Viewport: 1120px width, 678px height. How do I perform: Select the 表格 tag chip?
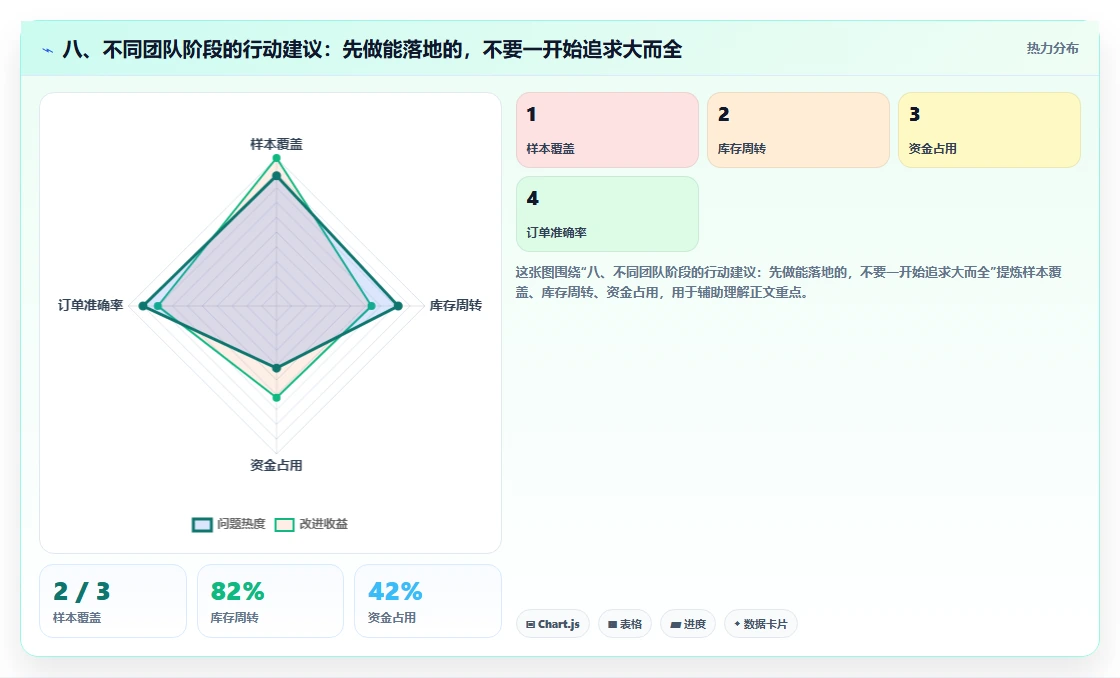click(624, 624)
